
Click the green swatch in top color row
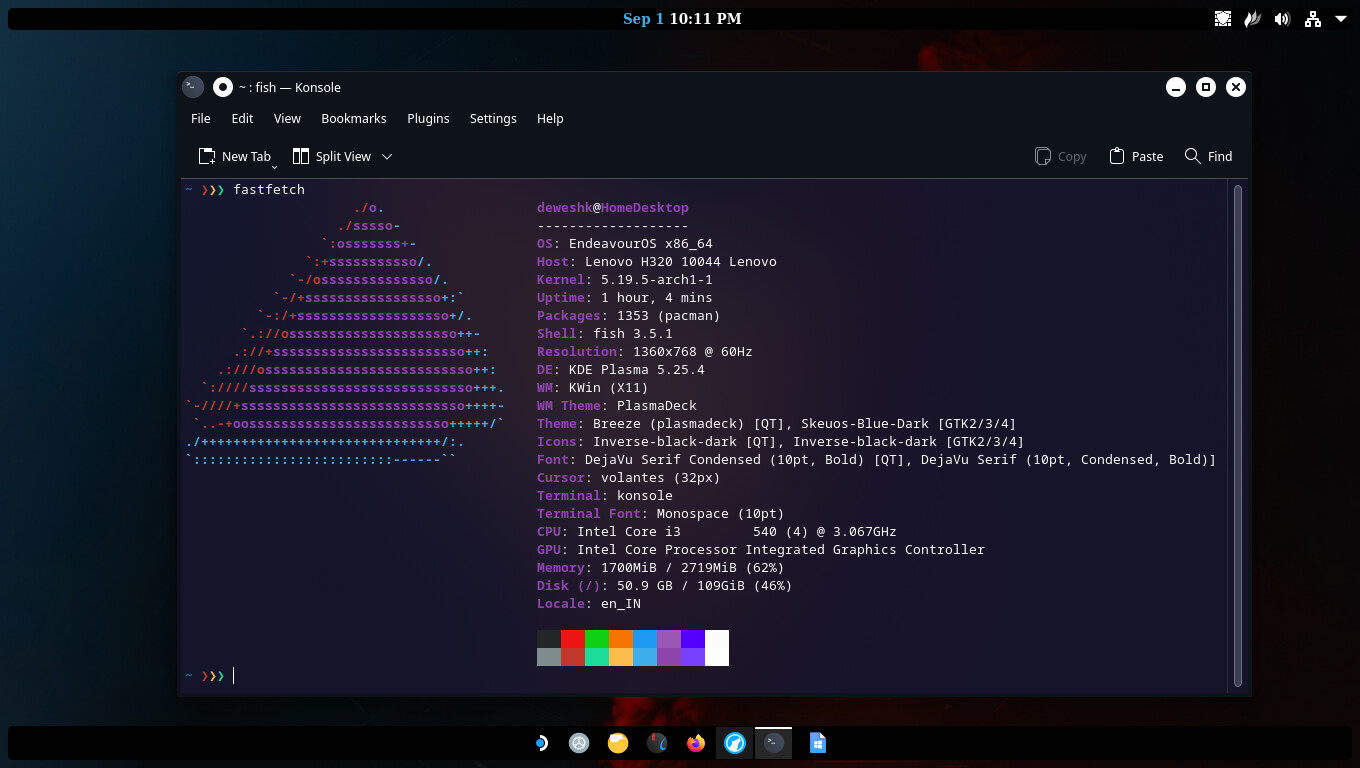click(x=597, y=639)
